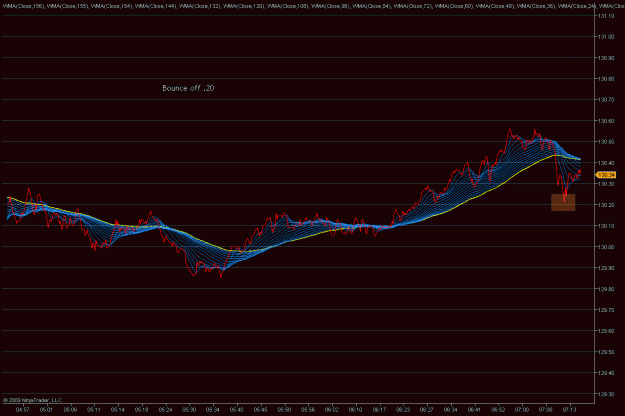Click the 06:41 time axis label
Image resolution: width=625 pixels, height=416 pixels.
tap(474, 410)
